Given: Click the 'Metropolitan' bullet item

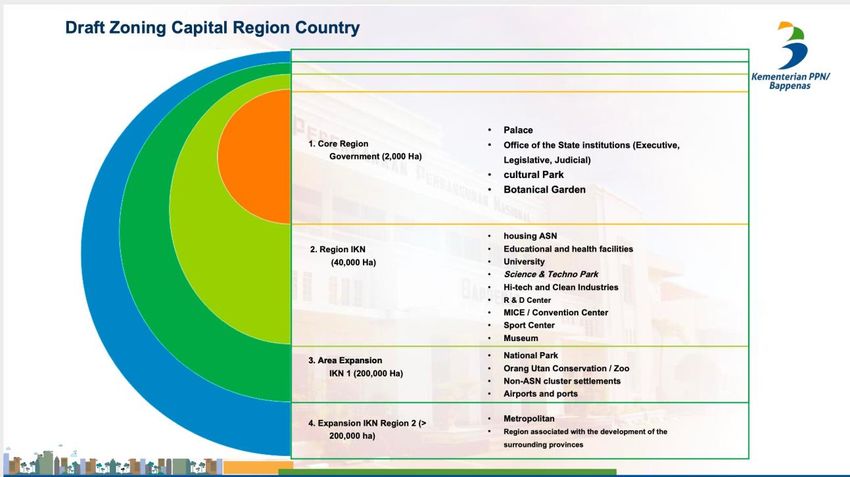Looking at the screenshot, I should [x=529, y=419].
